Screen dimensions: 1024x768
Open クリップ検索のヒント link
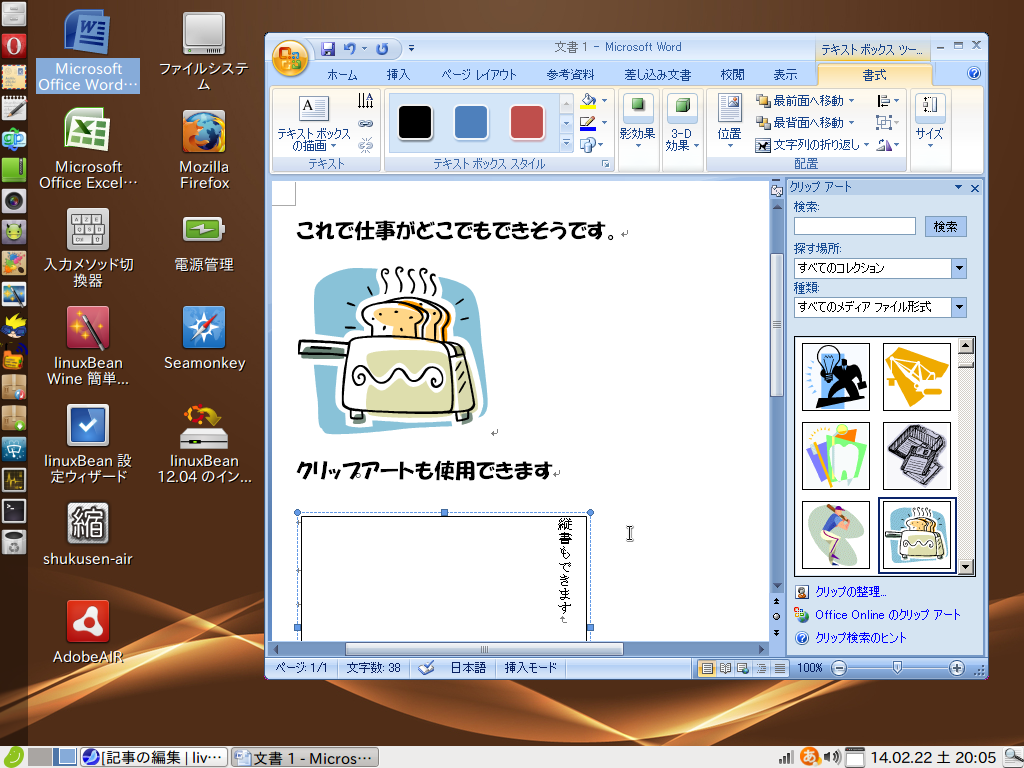pos(861,638)
